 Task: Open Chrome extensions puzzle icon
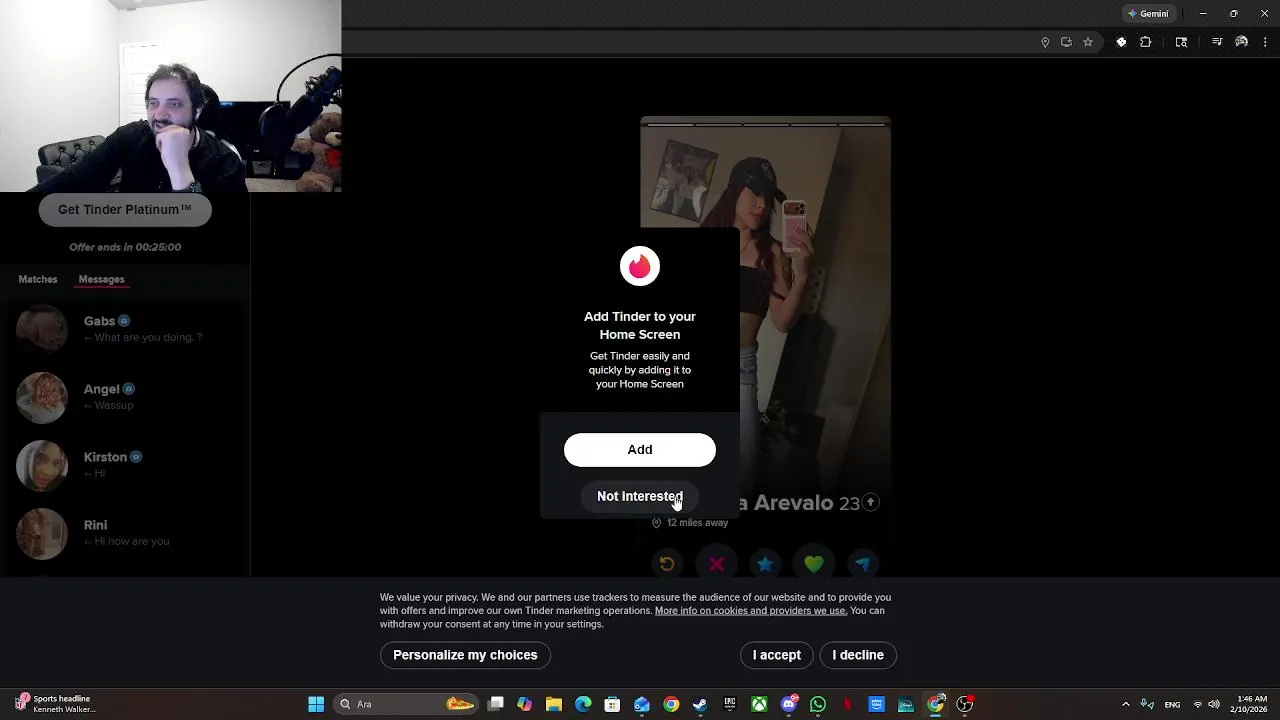tap(1146, 42)
